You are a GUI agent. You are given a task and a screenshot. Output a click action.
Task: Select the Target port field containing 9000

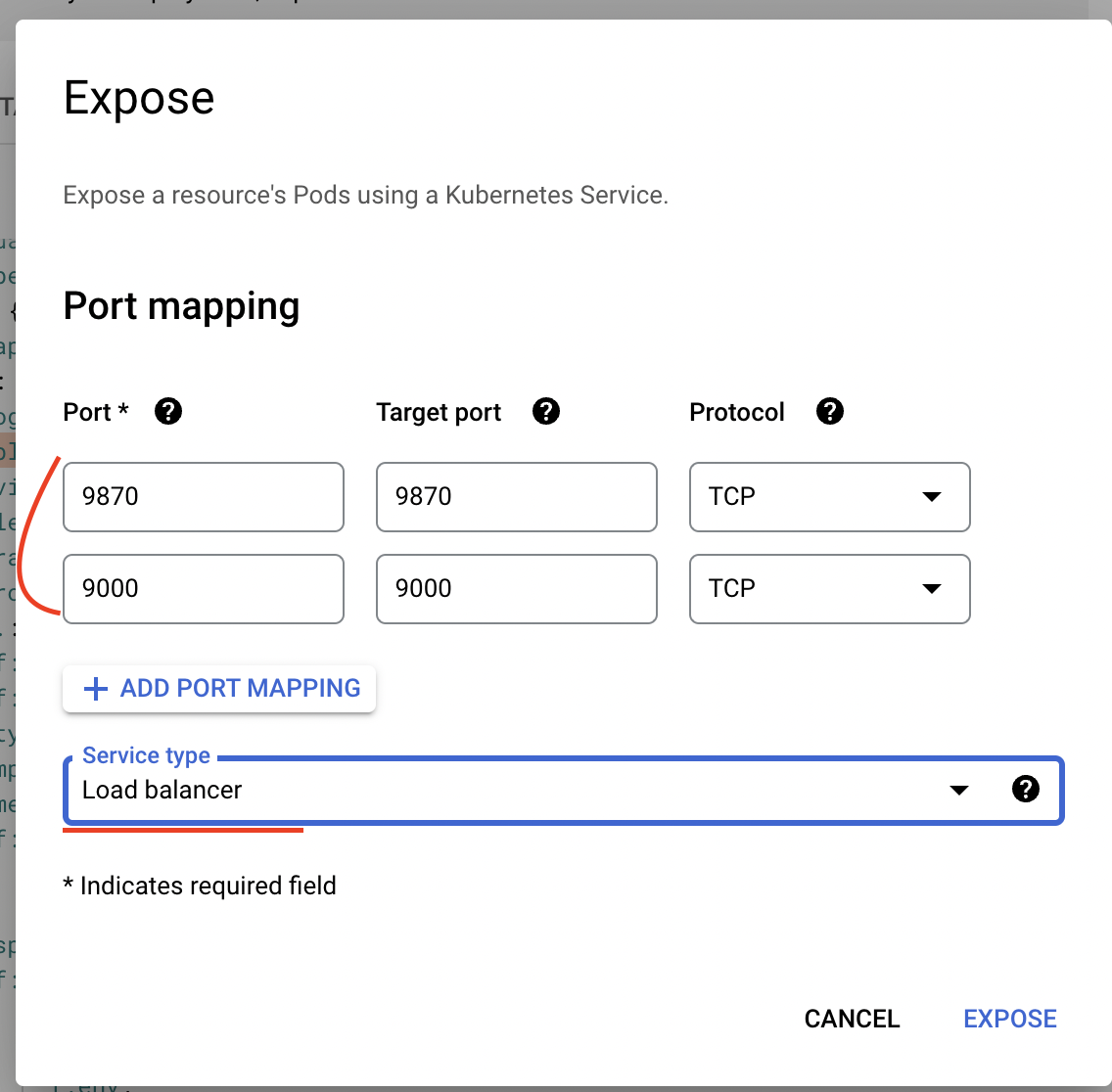[516, 589]
